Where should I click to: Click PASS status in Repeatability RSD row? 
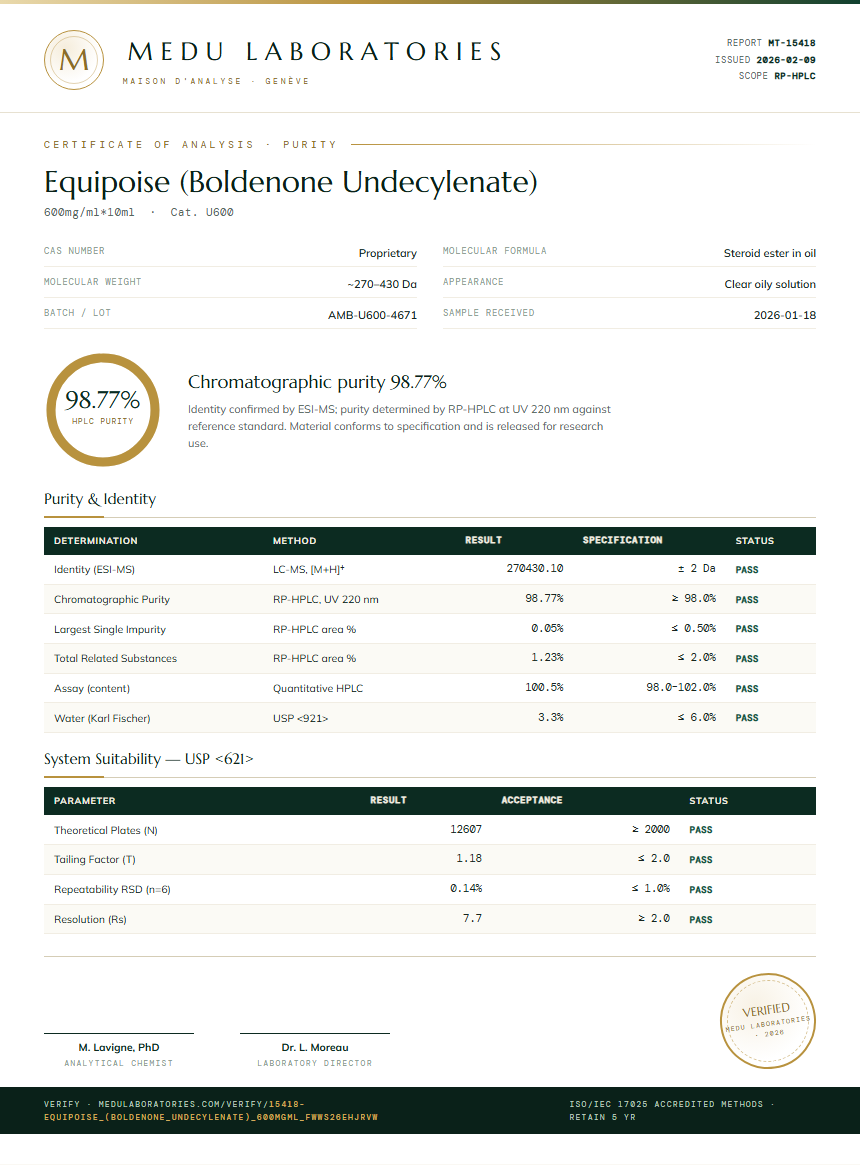[701, 889]
